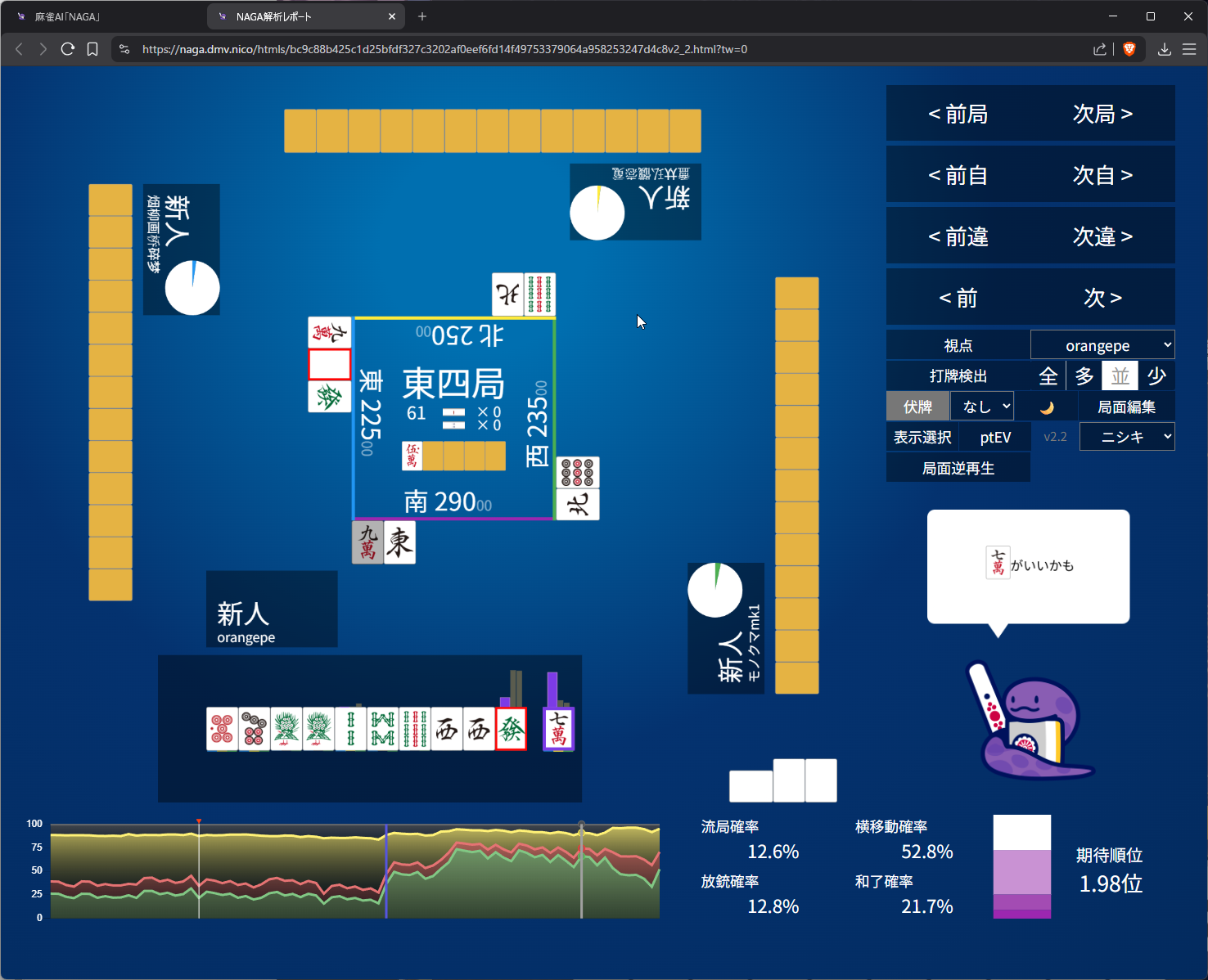Click the purple snake NAGA mascot
Screen dimensions: 1208x980
[x=1033, y=724]
